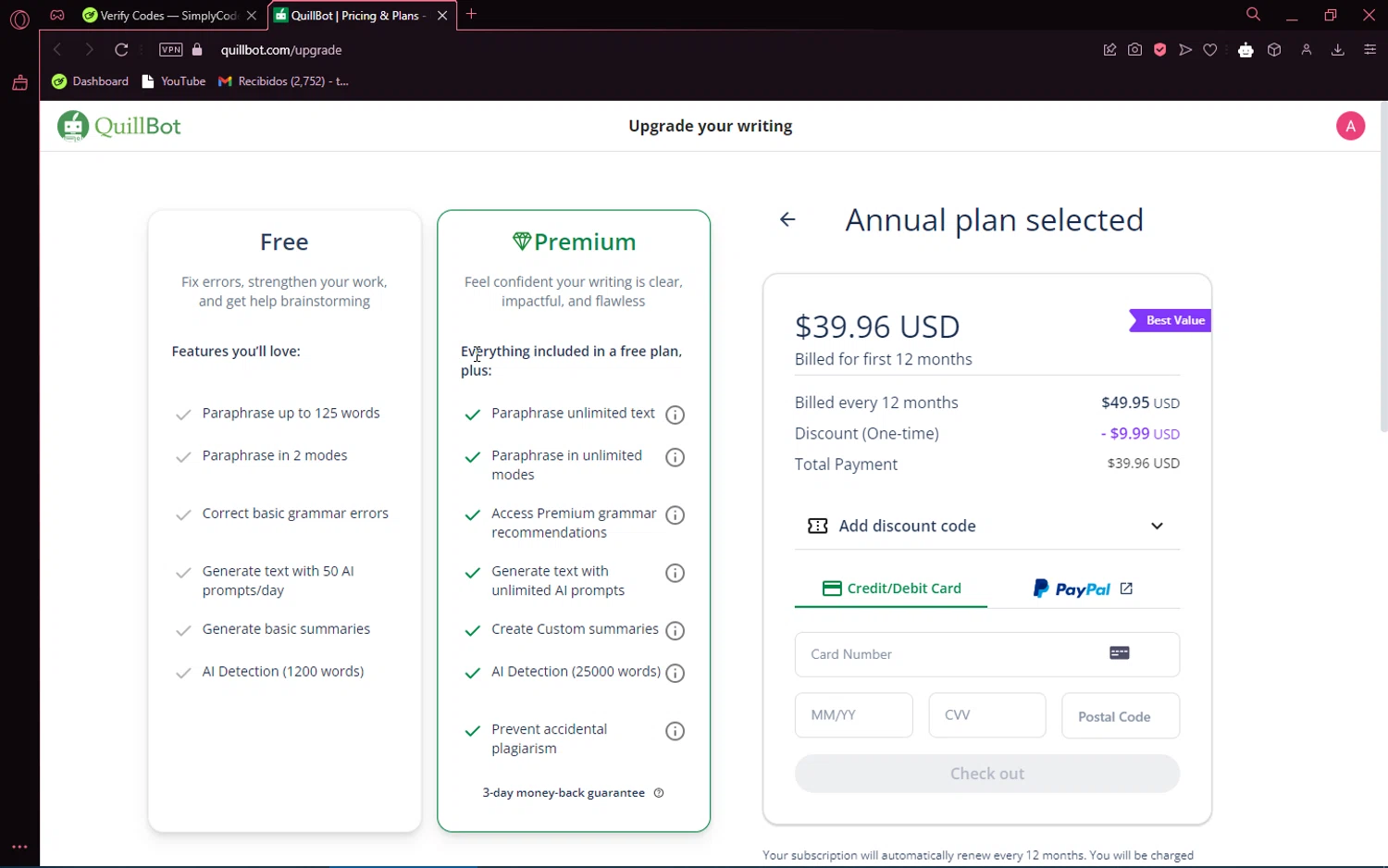The image size is (1388, 868).
Task: Click the profile person icon in toolbar
Action: 1307,50
